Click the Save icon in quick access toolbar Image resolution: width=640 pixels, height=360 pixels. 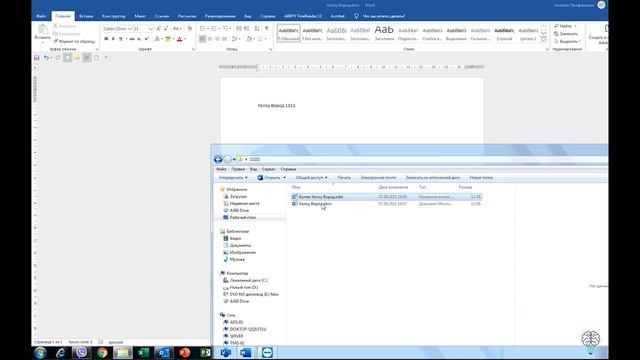click(x=37, y=58)
